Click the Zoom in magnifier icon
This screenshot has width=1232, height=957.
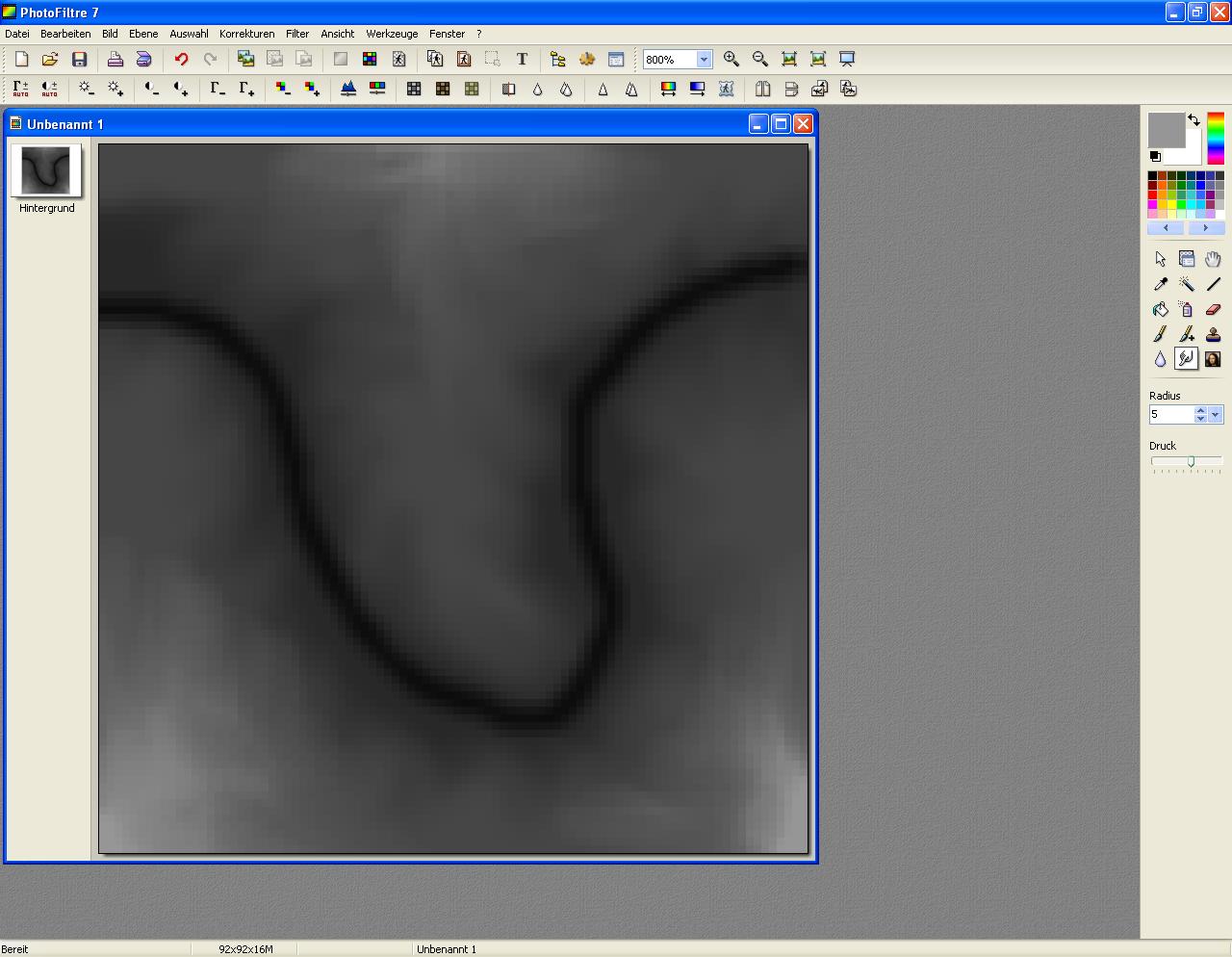pyautogui.click(x=731, y=60)
